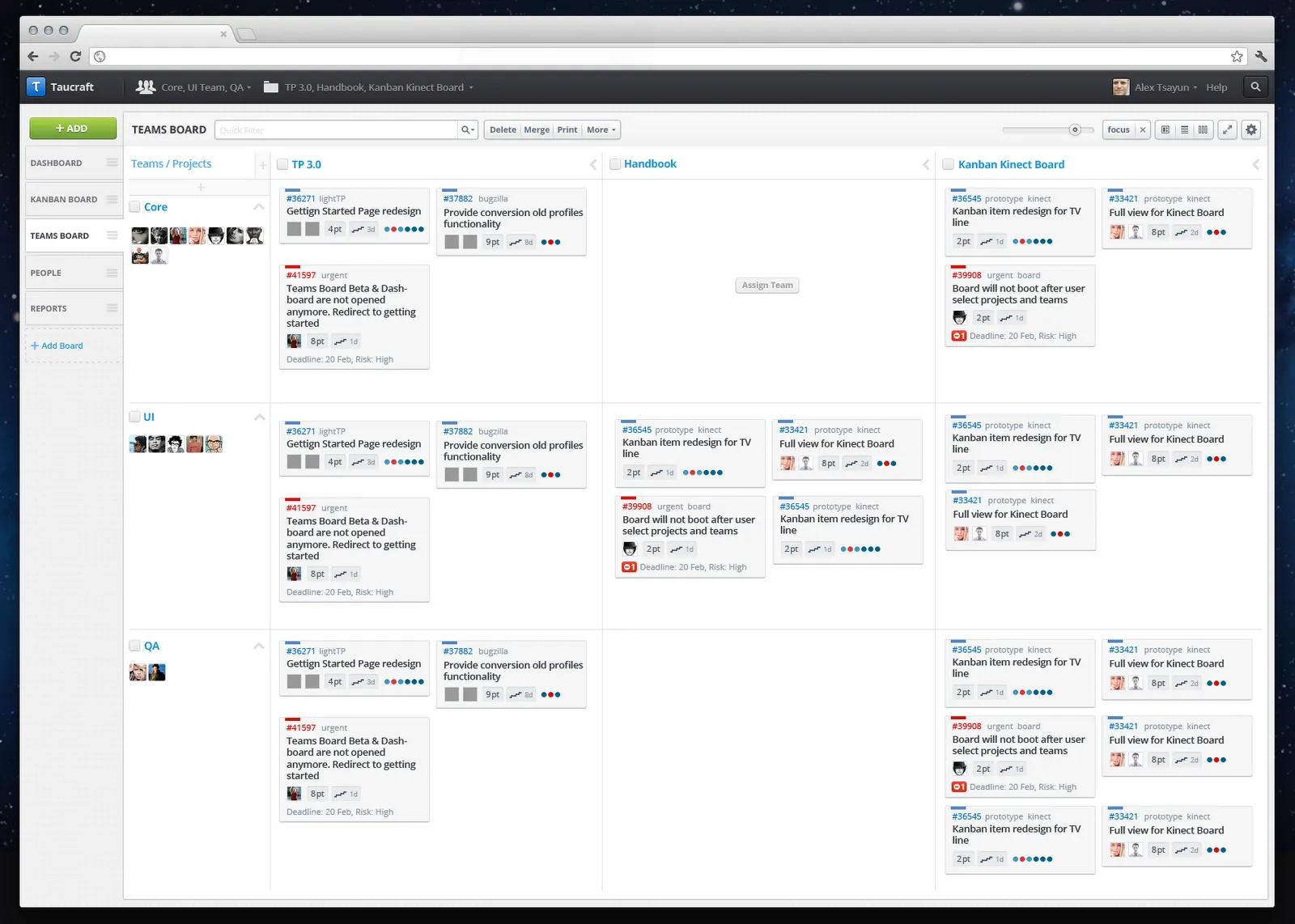Switch to columns view layout icon

[1204, 129]
